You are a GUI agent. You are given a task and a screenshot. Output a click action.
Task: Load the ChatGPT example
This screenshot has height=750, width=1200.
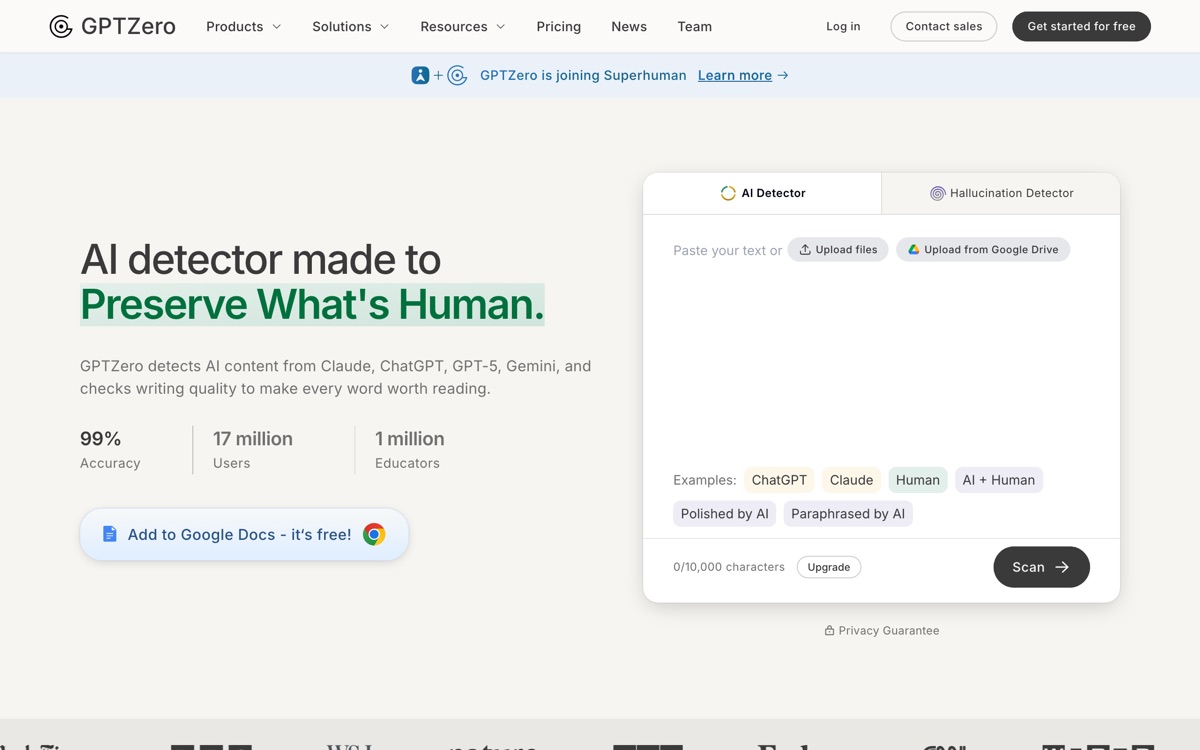coord(779,480)
